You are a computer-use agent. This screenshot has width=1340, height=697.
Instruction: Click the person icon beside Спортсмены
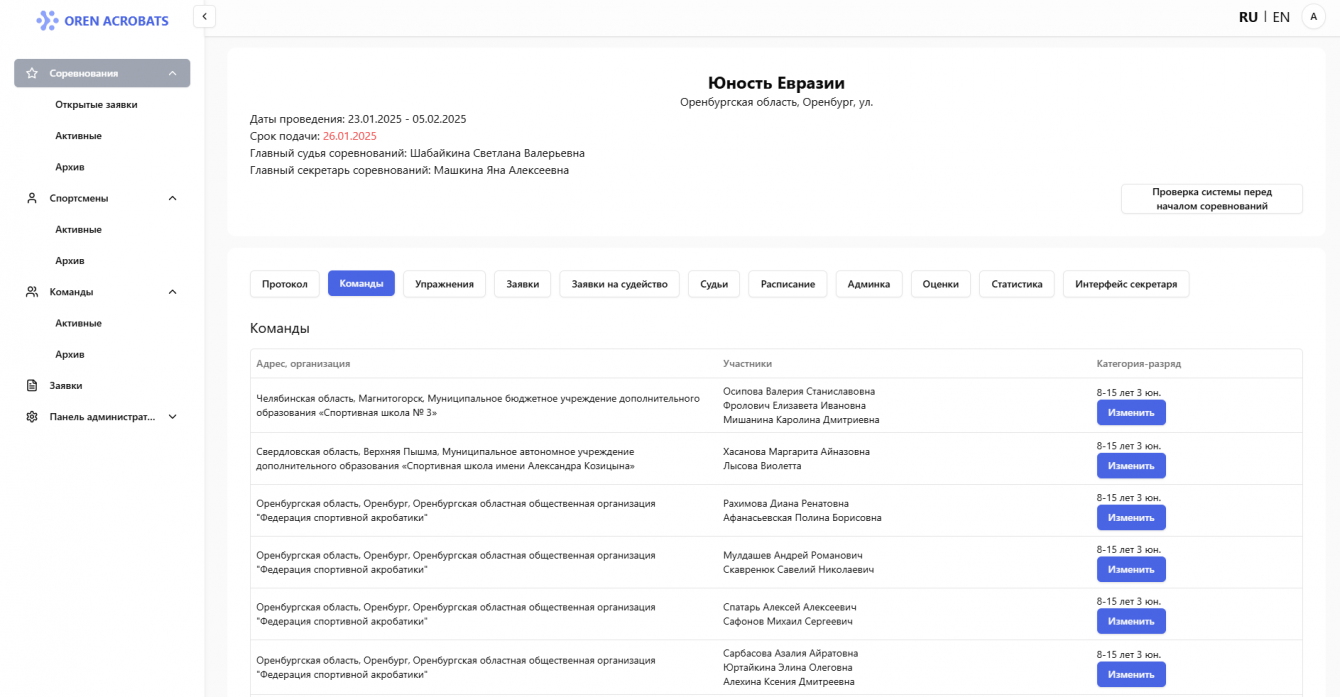[x=32, y=198]
